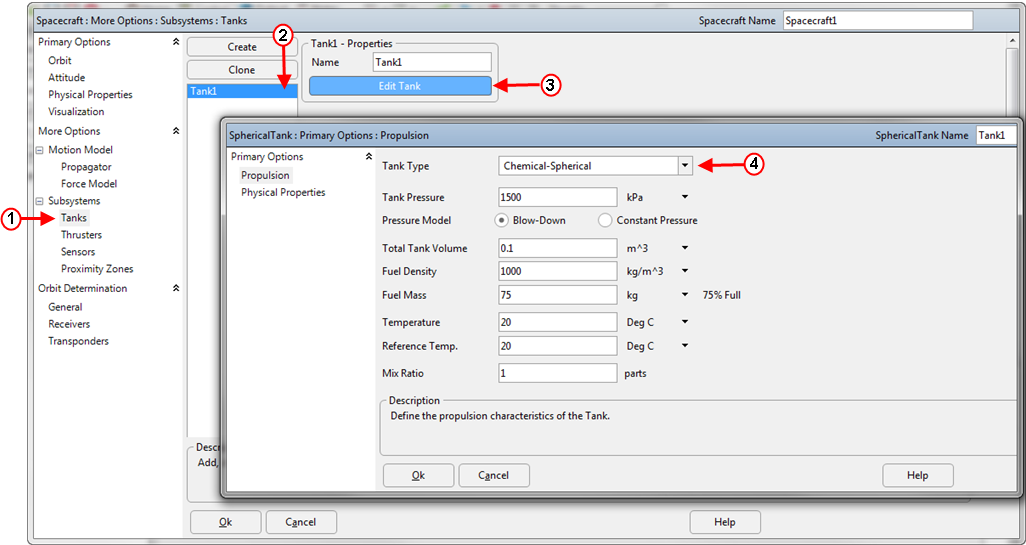Open Visualization page in sidebar
This screenshot has height=545, width=1026.
pyautogui.click(x=76, y=111)
